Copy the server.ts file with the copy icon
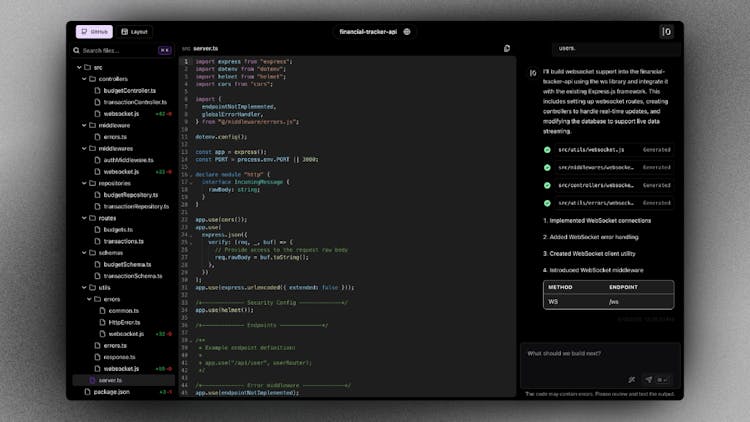This screenshot has height=422, width=750. (x=507, y=48)
